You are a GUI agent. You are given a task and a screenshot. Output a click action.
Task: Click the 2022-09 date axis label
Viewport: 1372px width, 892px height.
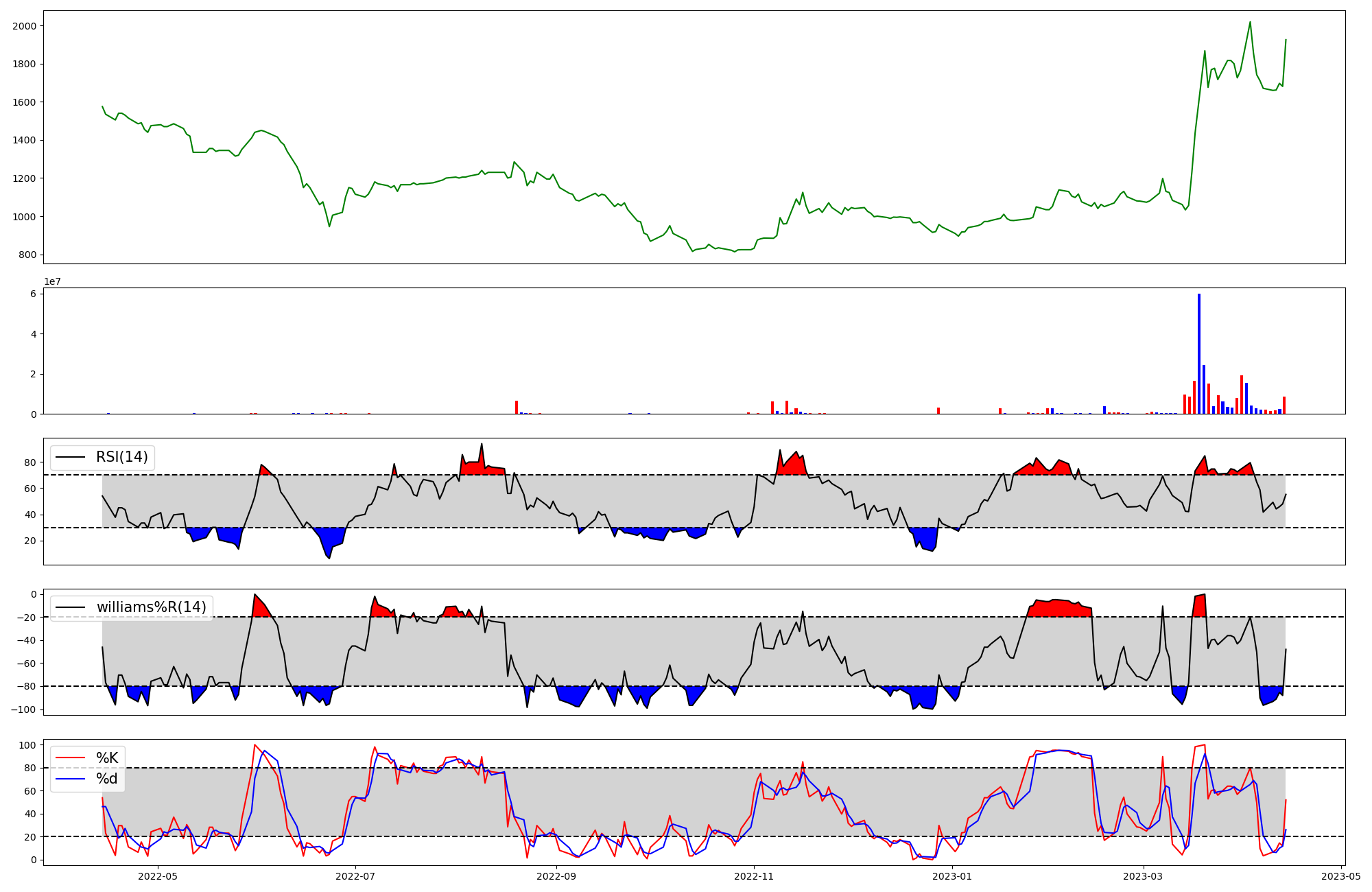(x=556, y=876)
